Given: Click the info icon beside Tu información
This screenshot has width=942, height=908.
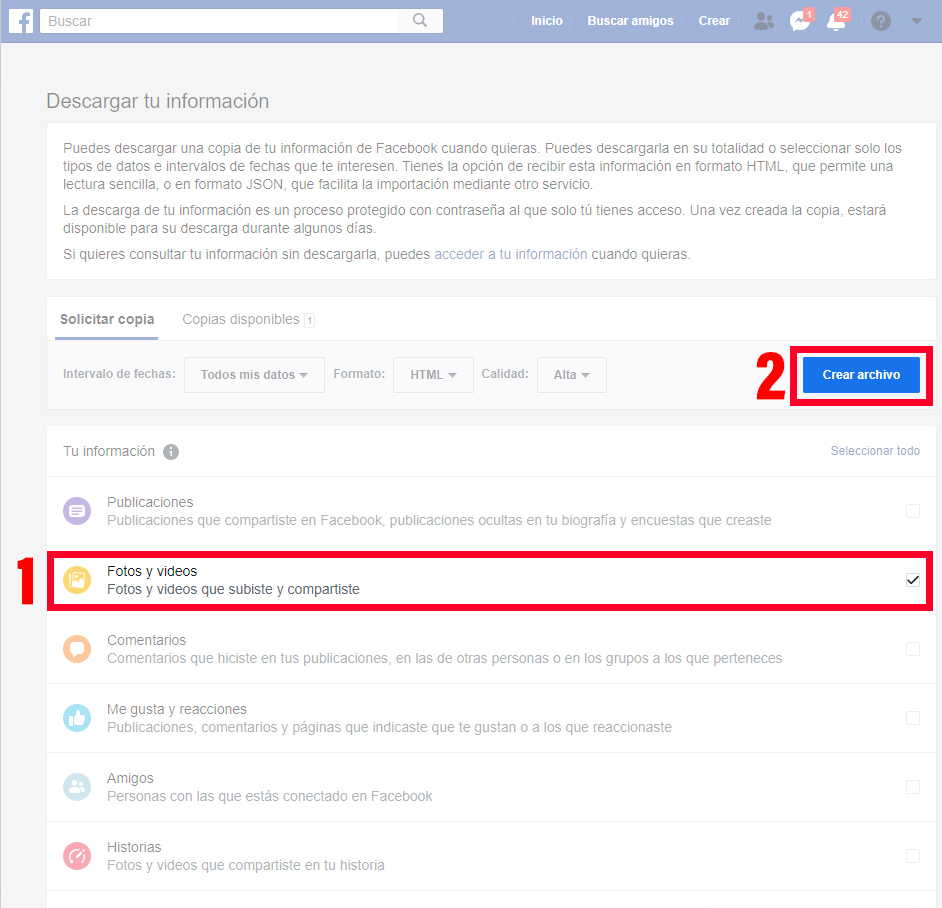Looking at the screenshot, I should (171, 451).
